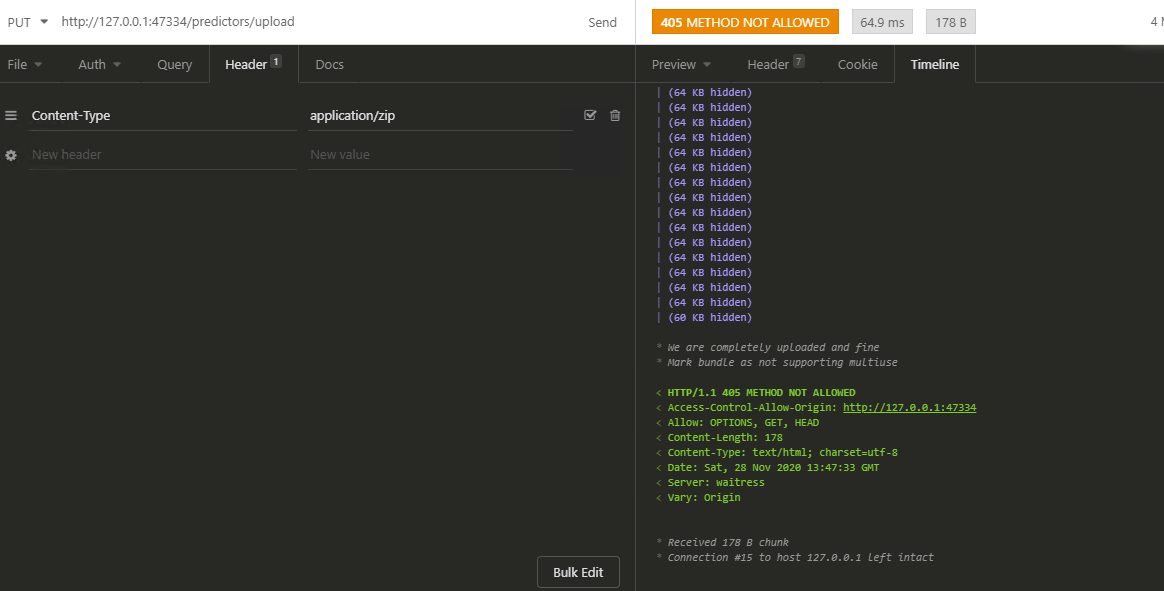Click the 64.9 ms response time chip
Screen dimensions: 1164x591
(881, 20)
